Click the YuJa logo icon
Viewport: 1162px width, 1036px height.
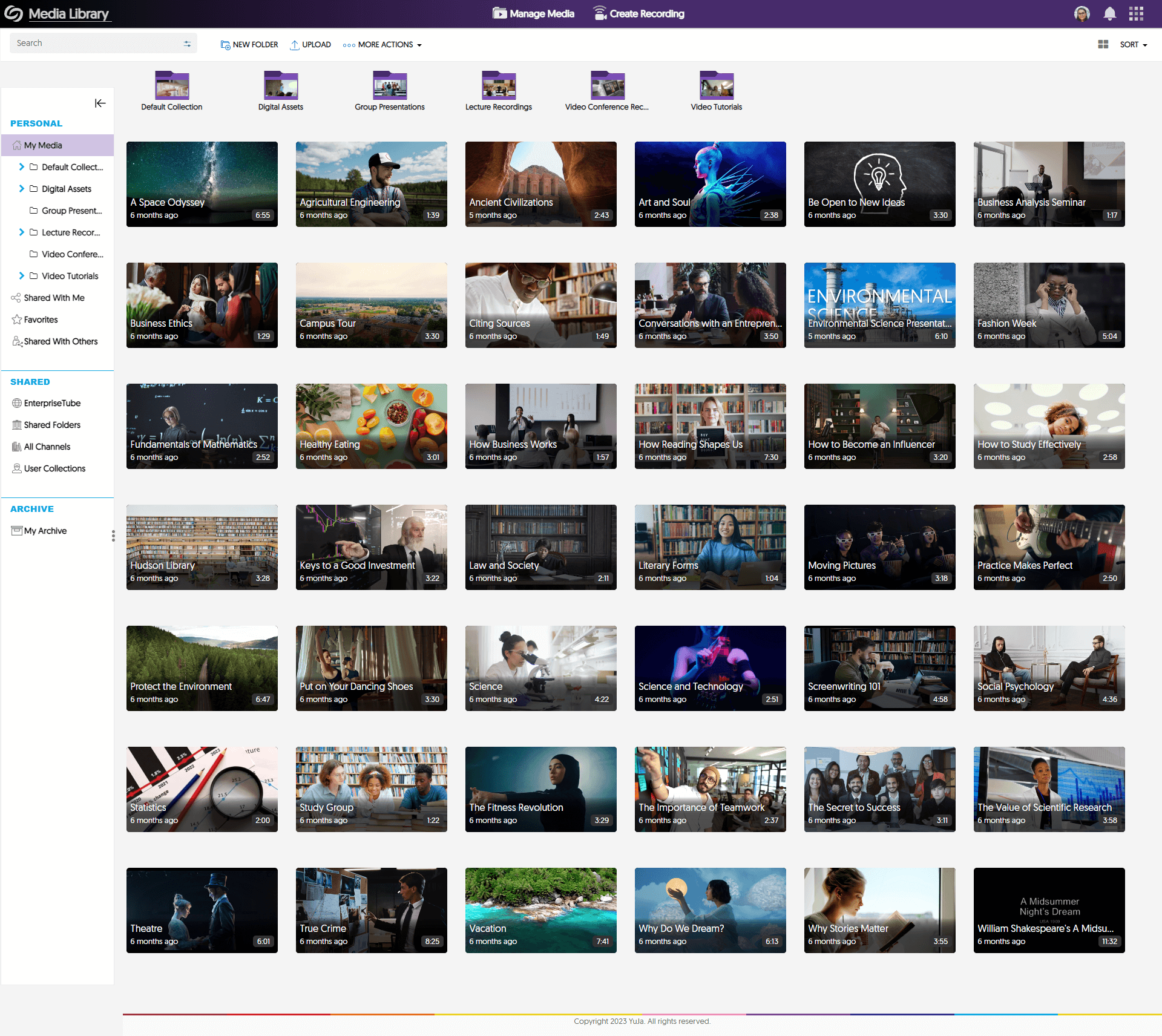(x=13, y=13)
